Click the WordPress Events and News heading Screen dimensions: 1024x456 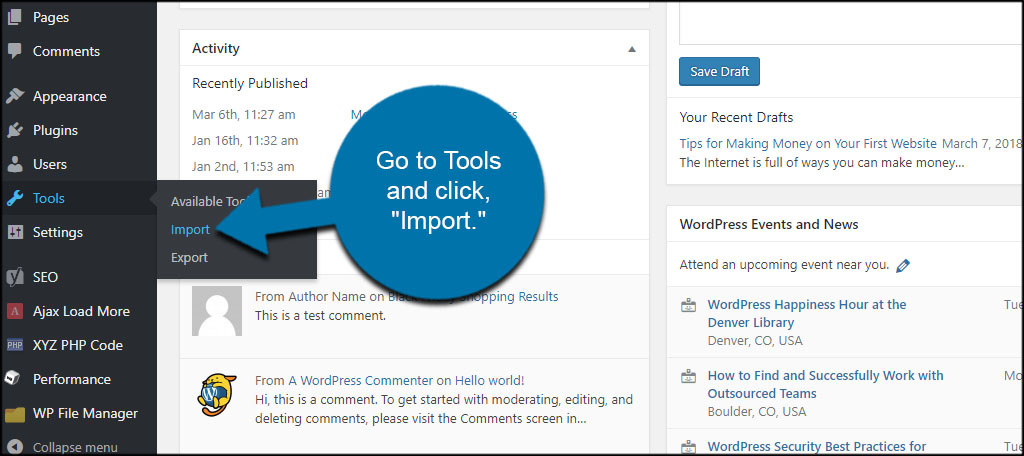[769, 224]
